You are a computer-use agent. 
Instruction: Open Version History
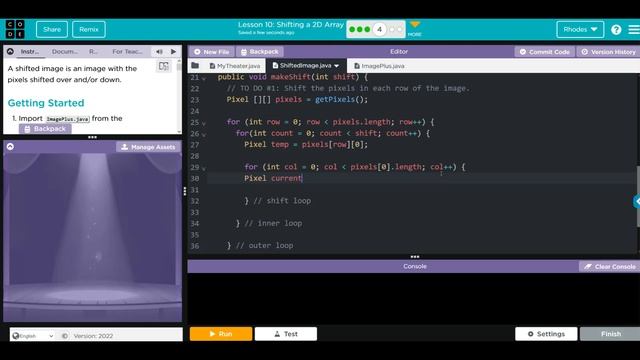(x=609, y=52)
